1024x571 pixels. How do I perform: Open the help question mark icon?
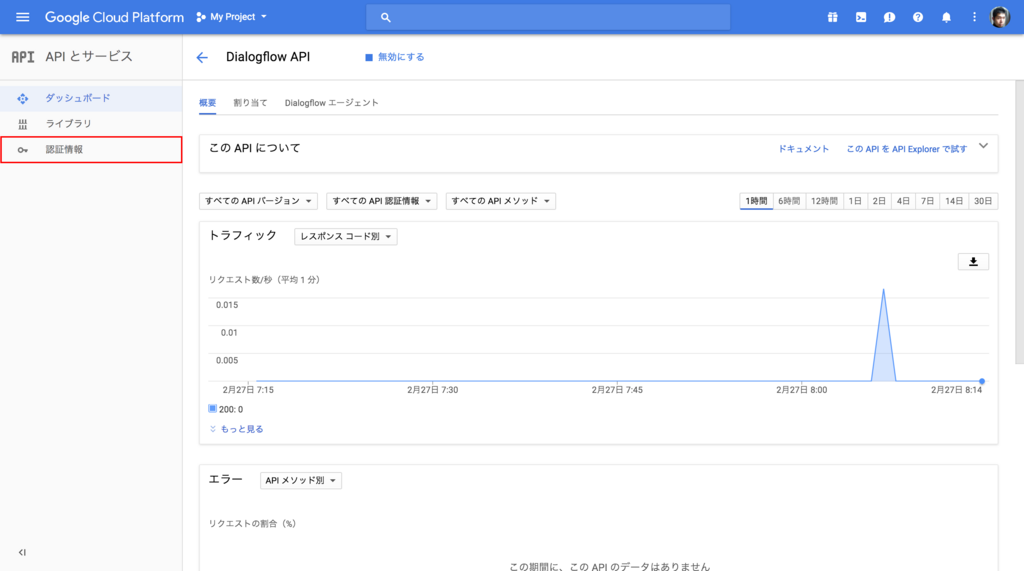[918, 18]
